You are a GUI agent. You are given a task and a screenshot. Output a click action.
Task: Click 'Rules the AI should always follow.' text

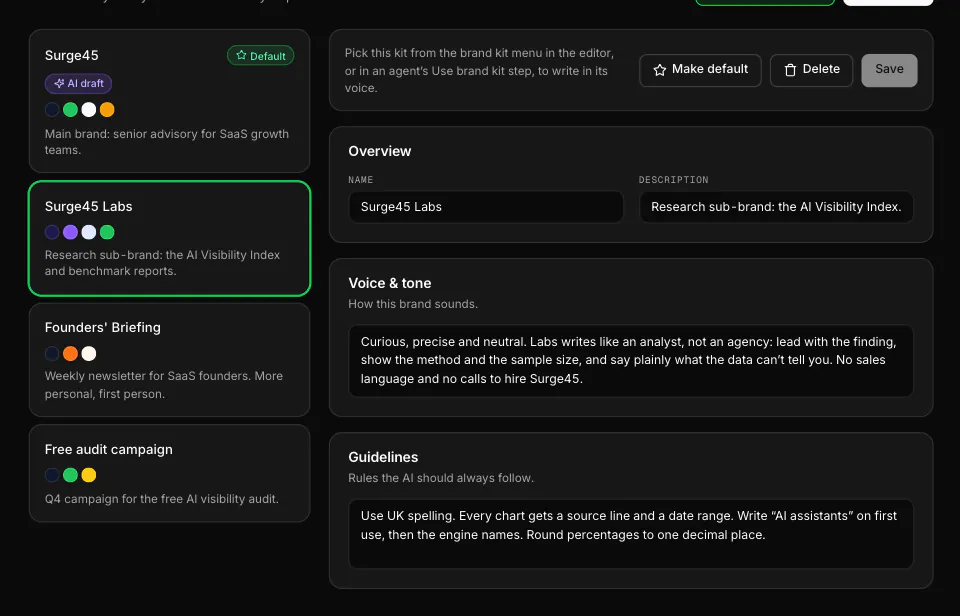pyautogui.click(x=441, y=478)
